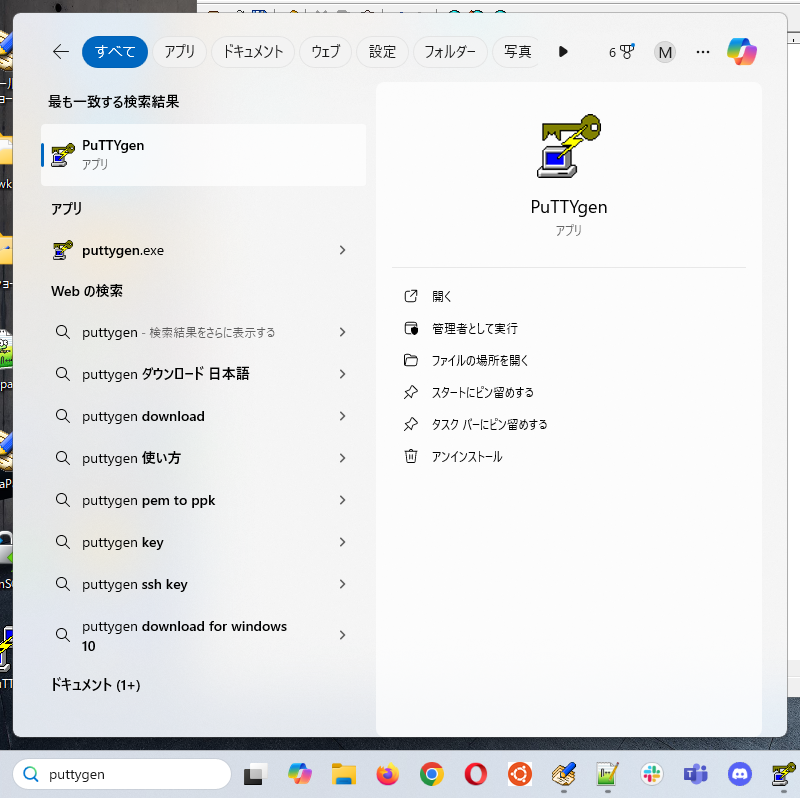Expand puttygen pem to ppk chevron
The height and width of the screenshot is (798, 800).
pos(342,500)
